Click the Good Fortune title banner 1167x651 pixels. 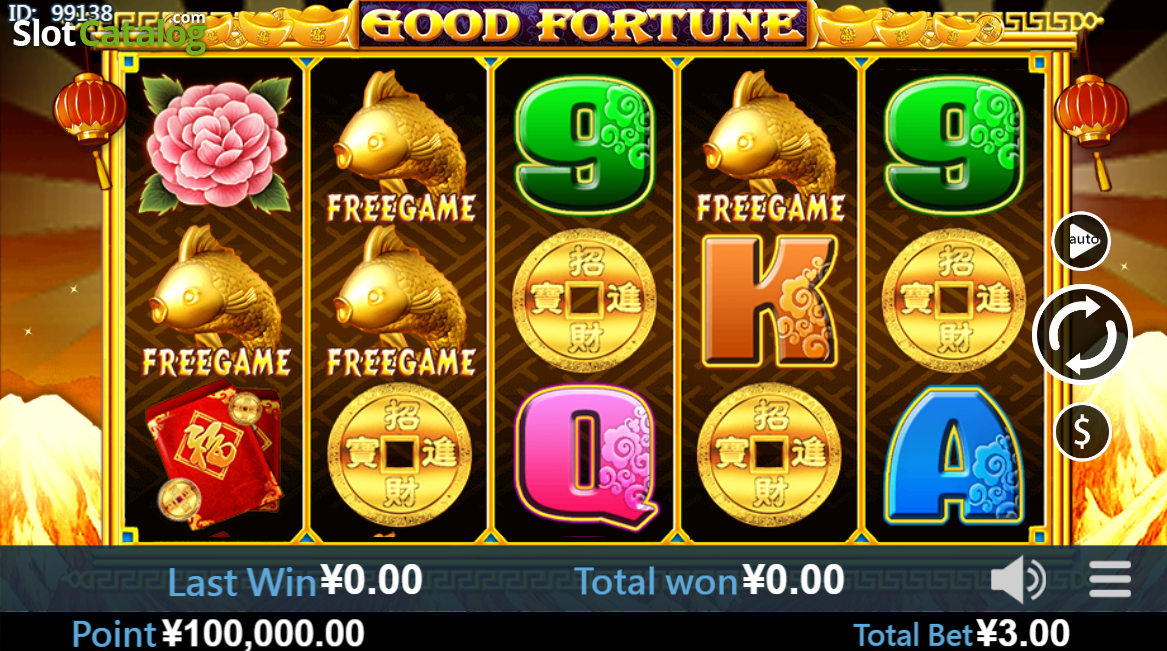(583, 25)
